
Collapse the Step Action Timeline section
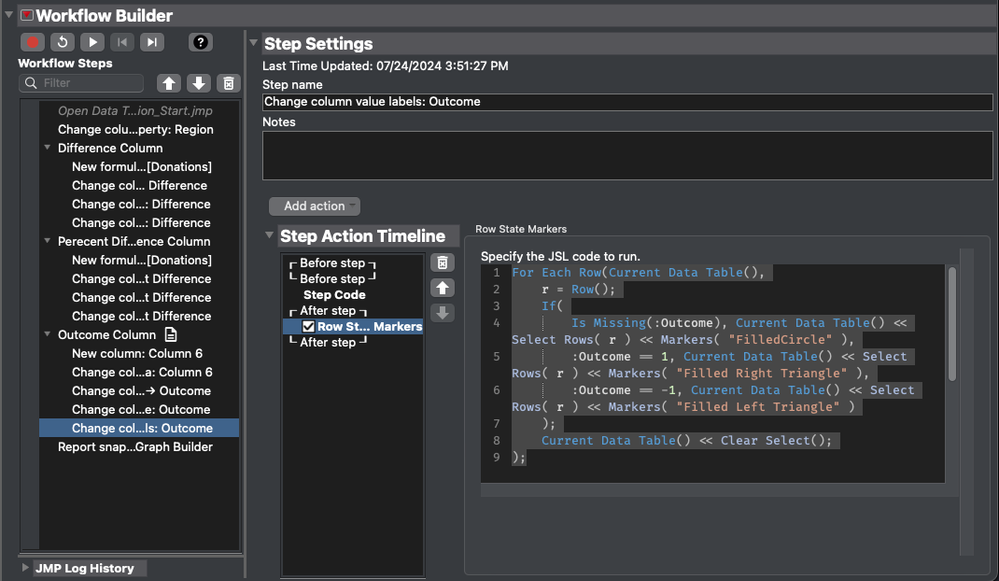click(x=270, y=235)
